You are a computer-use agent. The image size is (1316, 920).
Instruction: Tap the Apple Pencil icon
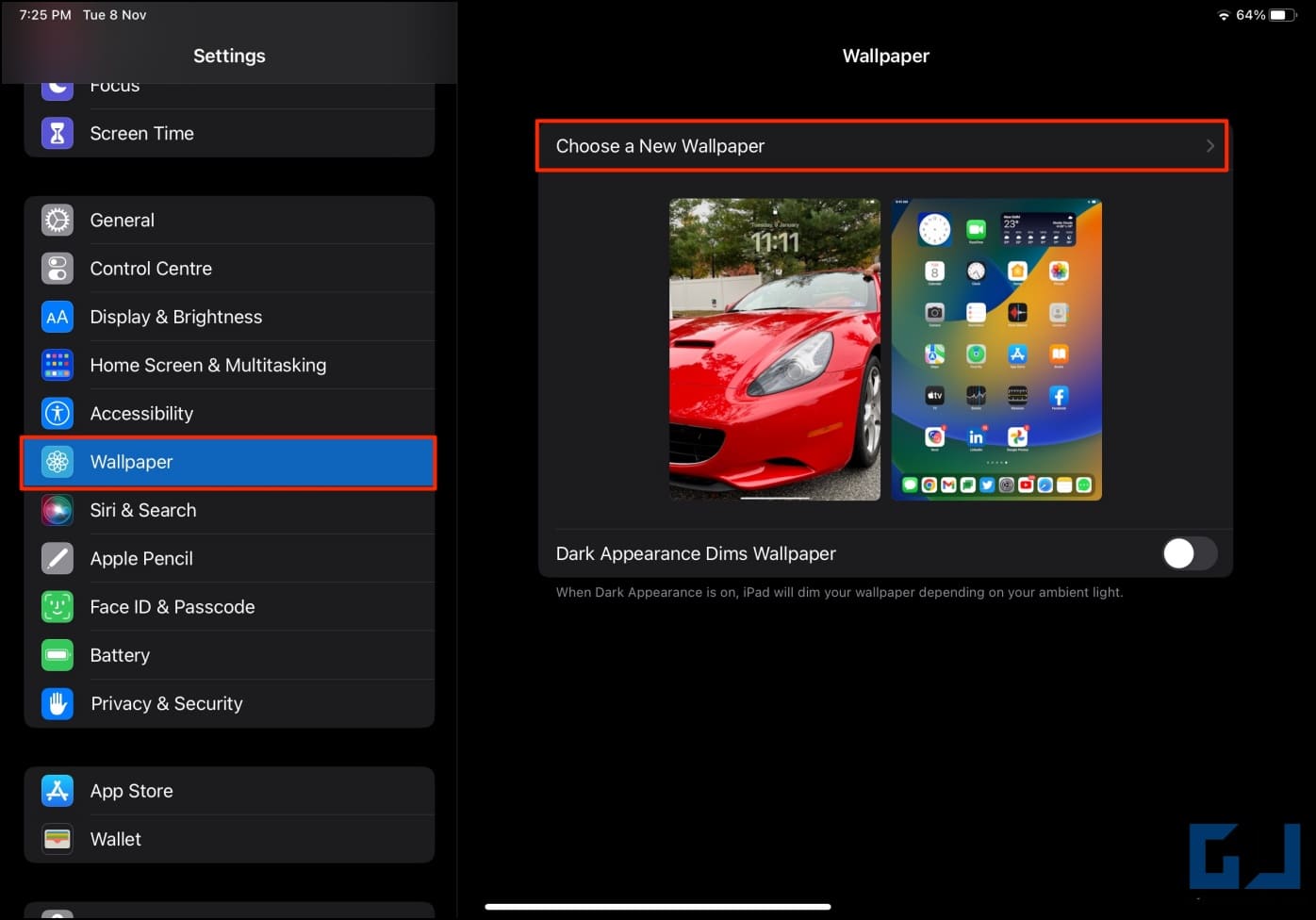point(58,558)
